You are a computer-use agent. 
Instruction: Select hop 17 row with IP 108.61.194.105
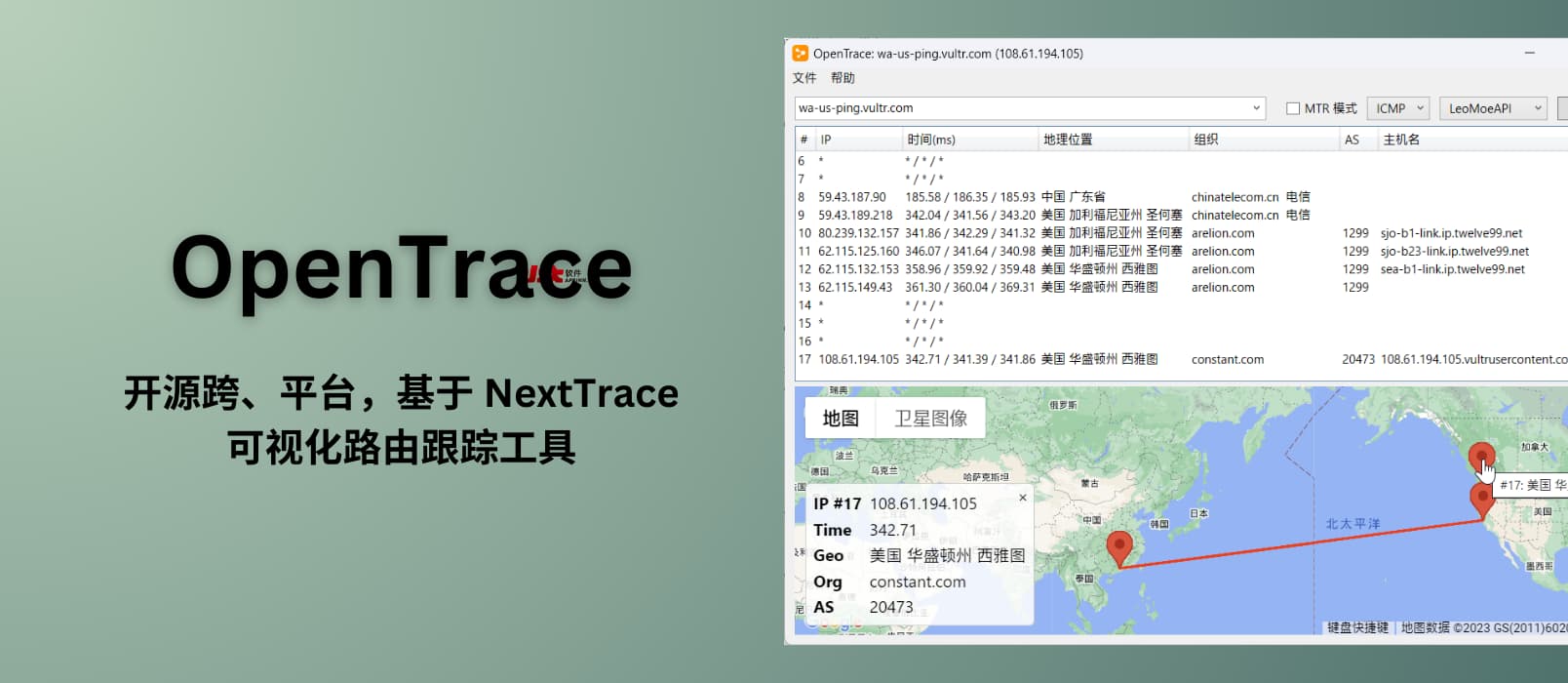[975, 359]
